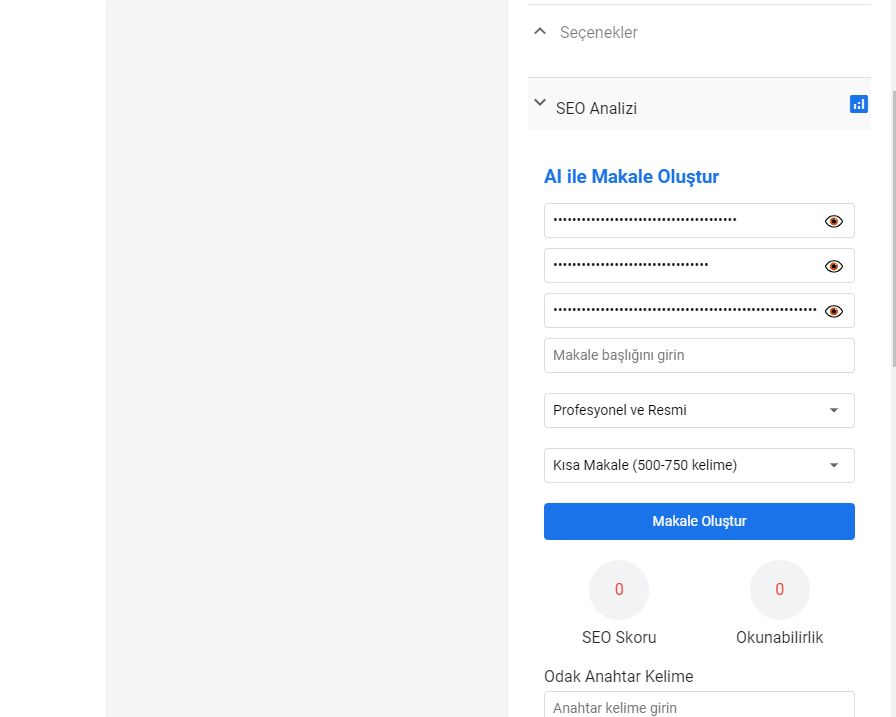Select the SEO Analizi panel header
896x717 pixels.
[x=699, y=105]
